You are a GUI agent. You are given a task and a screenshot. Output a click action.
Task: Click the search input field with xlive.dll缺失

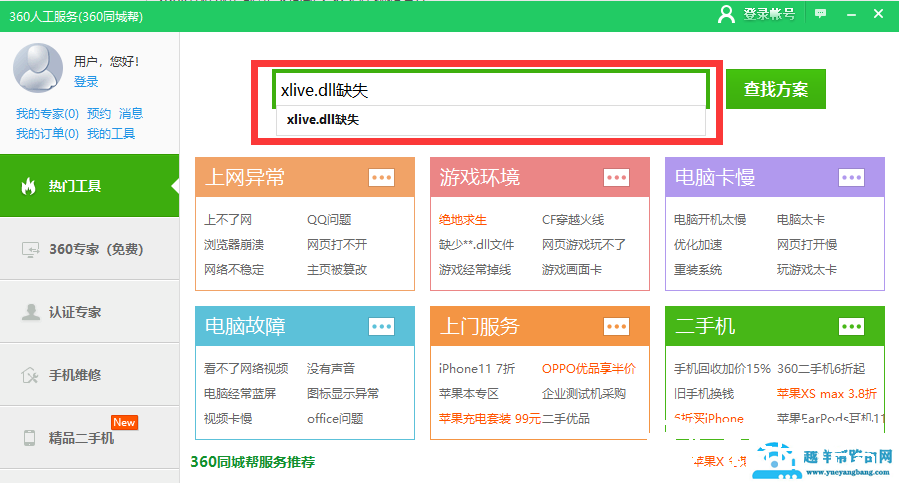tap(491, 89)
